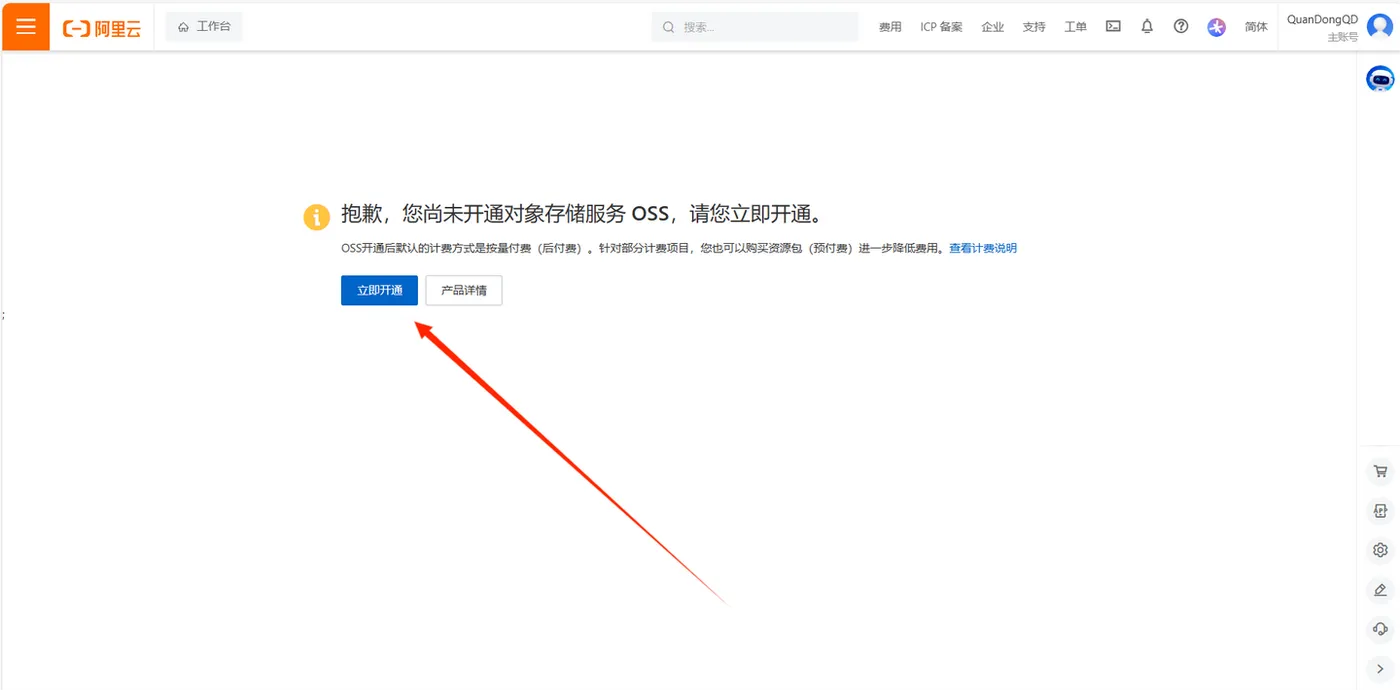Screen dimensions: 1400x690
Task: Open the sidebar customer service headset icon
Action: pyautogui.click(x=1380, y=629)
